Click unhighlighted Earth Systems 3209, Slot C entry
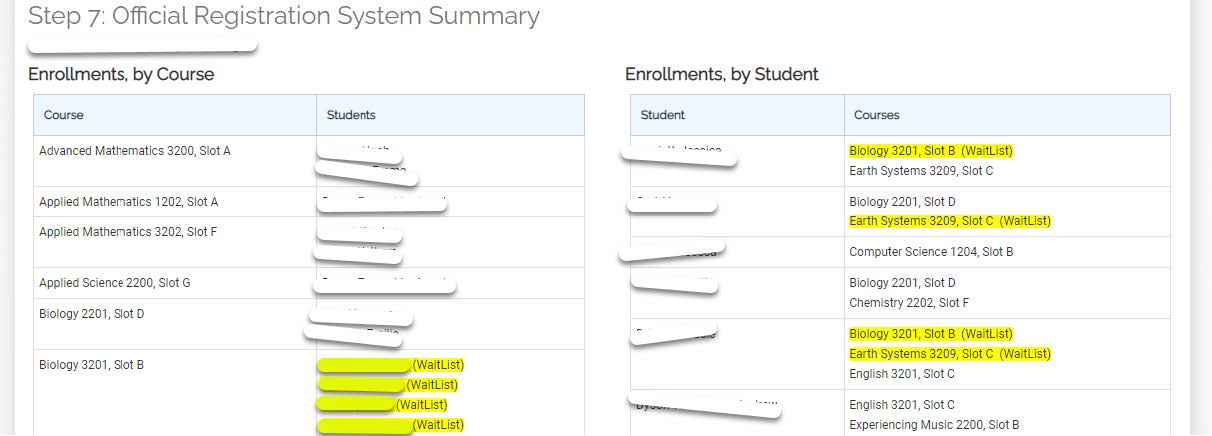Viewport: 1212px width, 436px height. (921, 171)
